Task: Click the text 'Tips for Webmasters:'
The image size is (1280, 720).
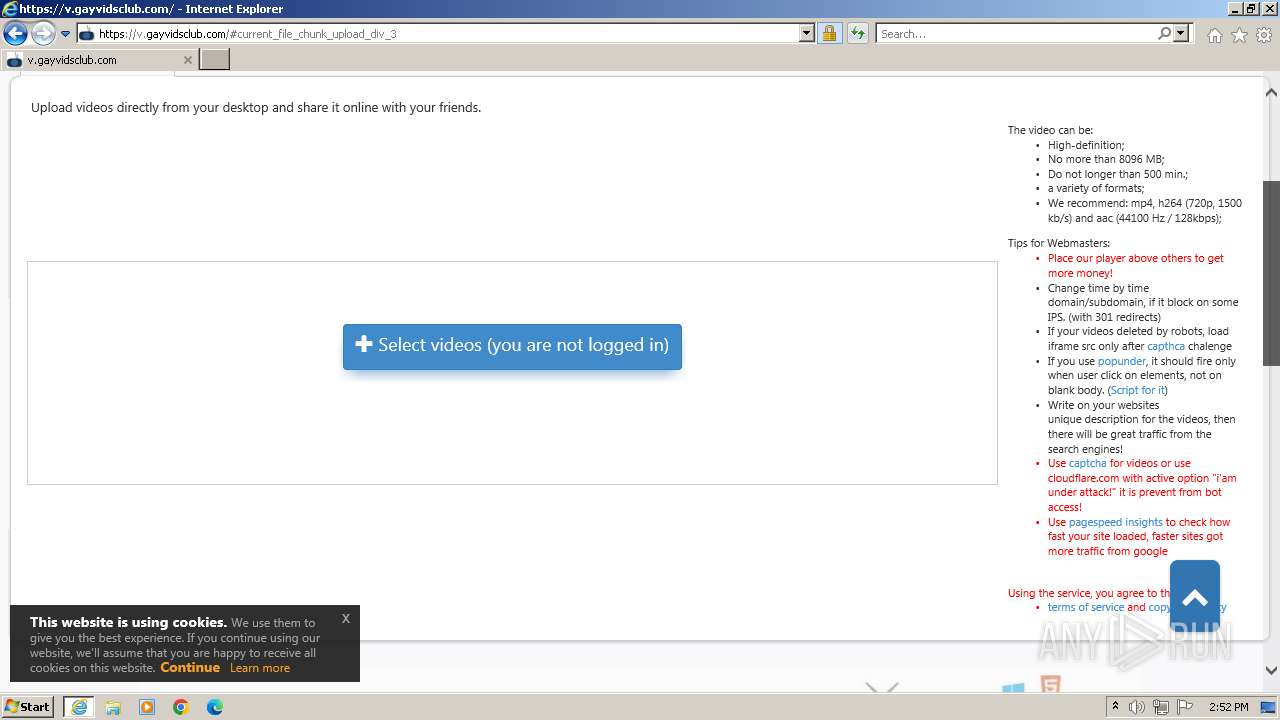Action: pyautogui.click(x=1059, y=243)
